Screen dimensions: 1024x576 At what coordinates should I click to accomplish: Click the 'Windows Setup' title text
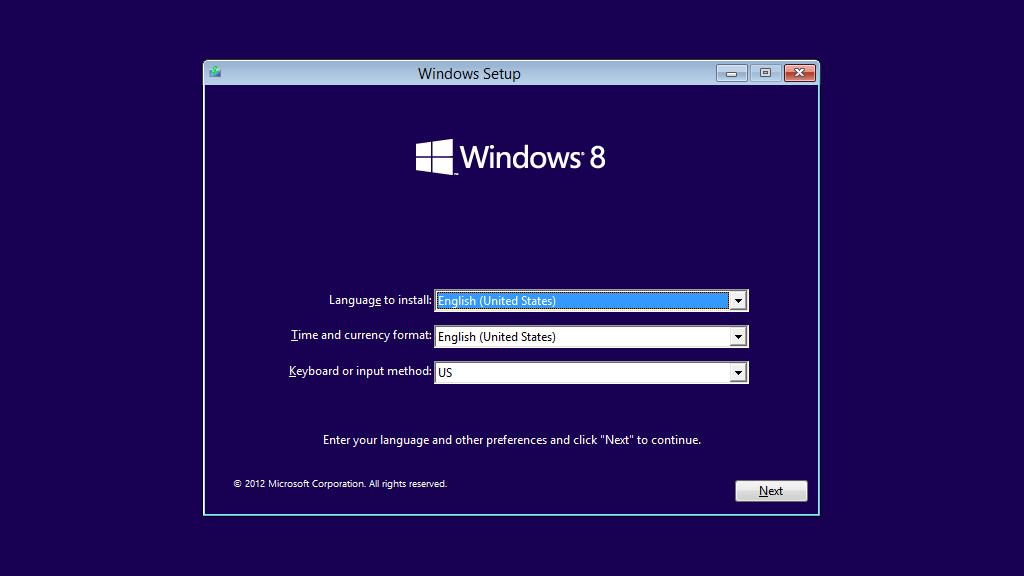[x=469, y=74]
